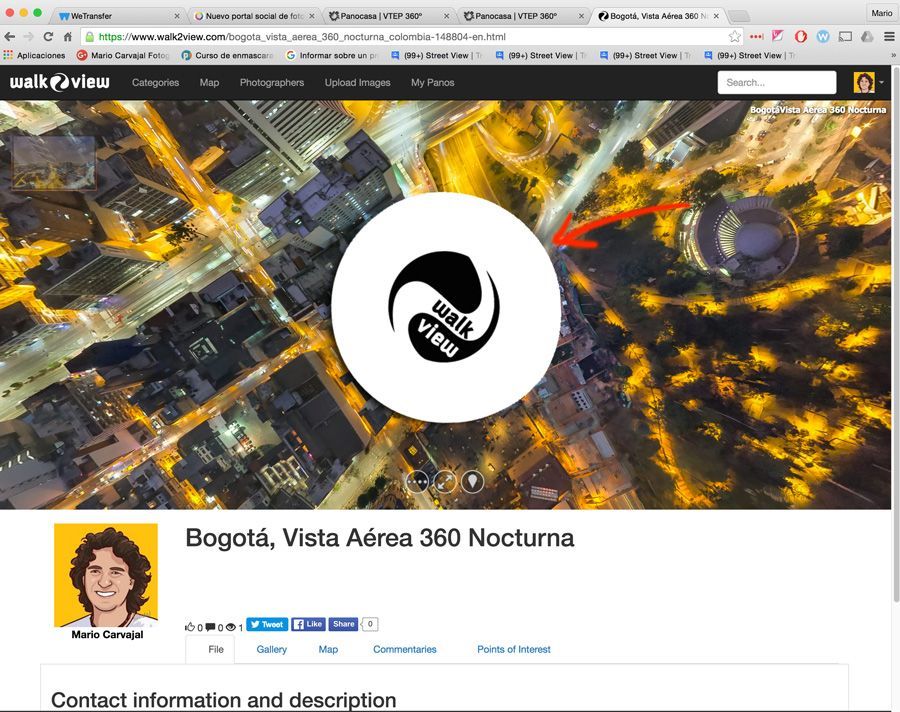Click the heading Bogotá, Vista Aérea 360 Nocturna
This screenshot has height=712, width=900.
click(x=380, y=539)
